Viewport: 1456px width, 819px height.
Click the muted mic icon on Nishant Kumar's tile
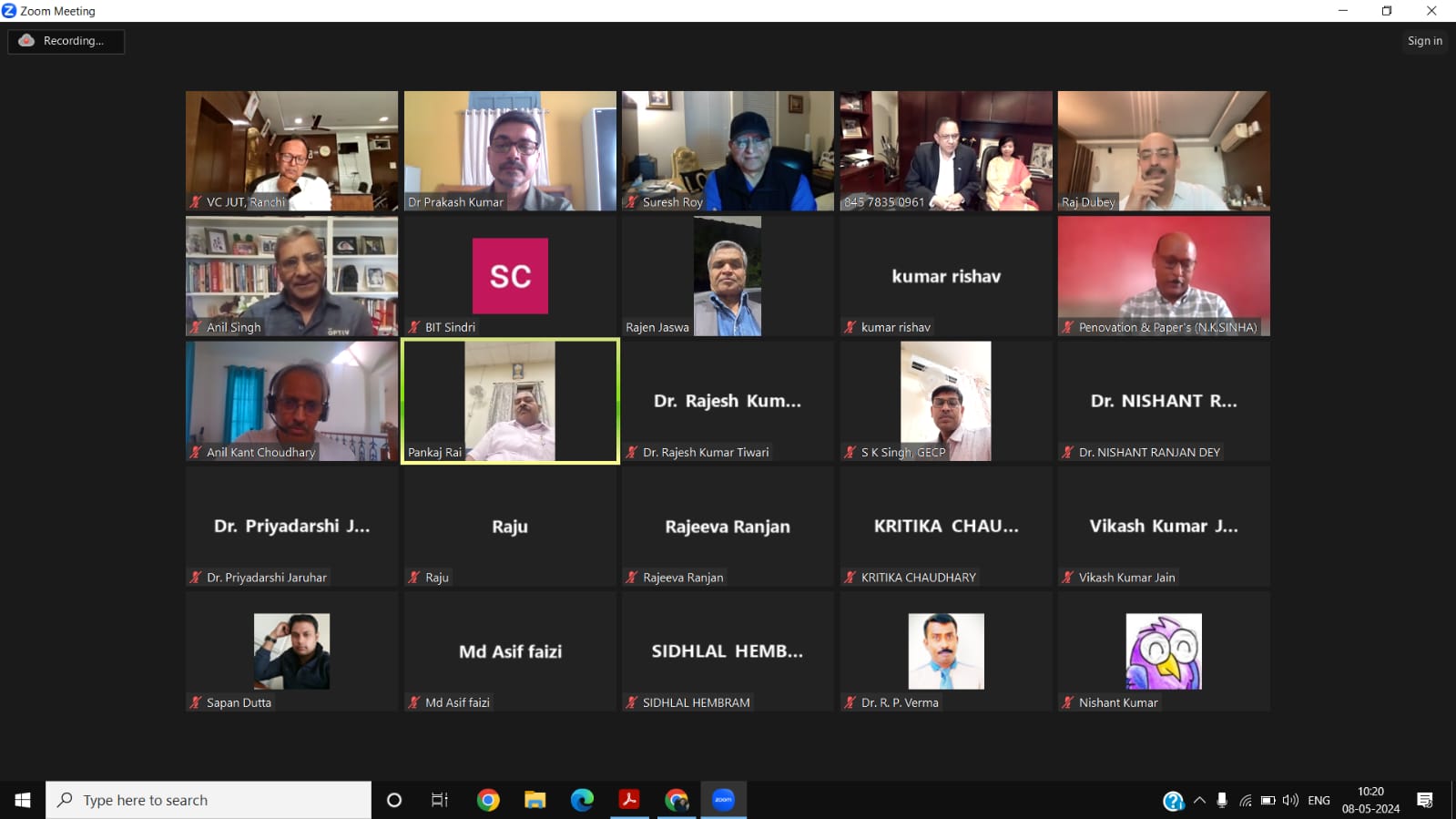pos(1067,702)
